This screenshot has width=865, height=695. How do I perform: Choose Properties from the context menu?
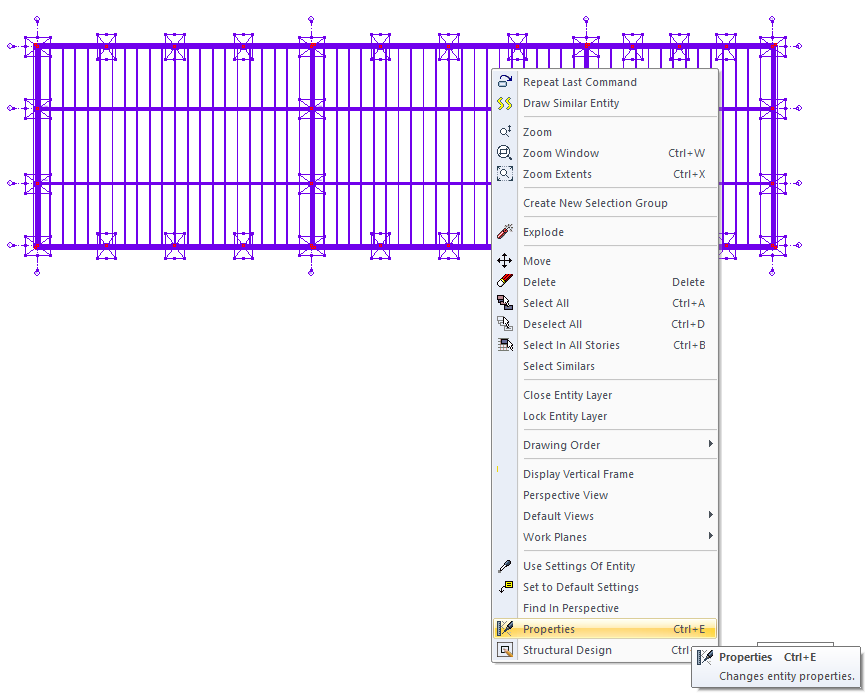[x=549, y=629]
